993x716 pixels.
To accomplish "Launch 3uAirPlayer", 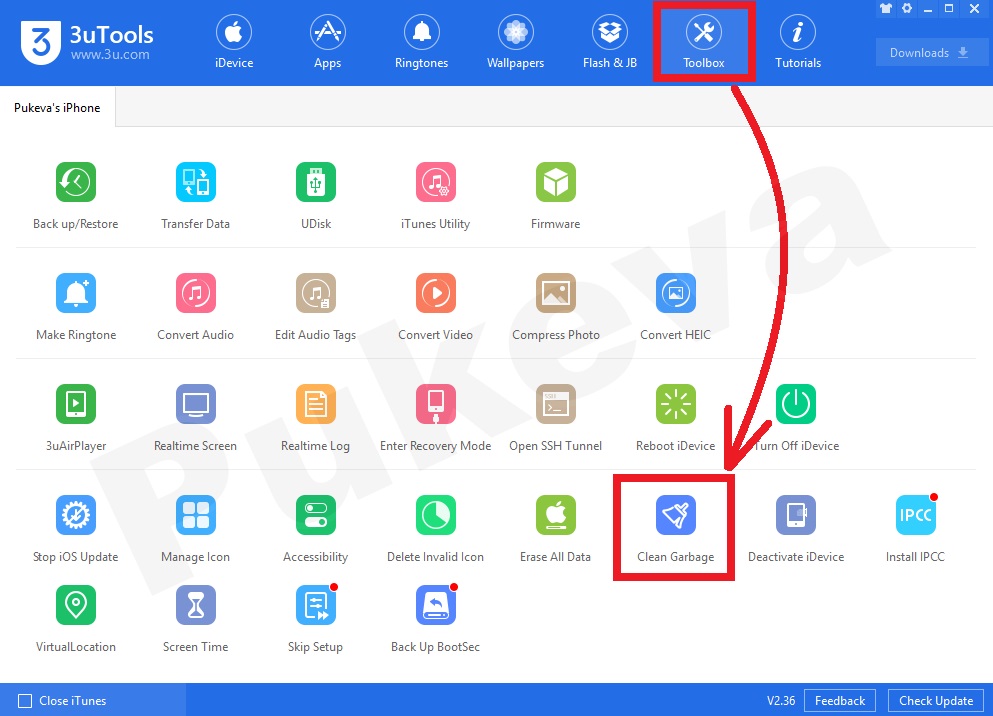I will 75,404.
